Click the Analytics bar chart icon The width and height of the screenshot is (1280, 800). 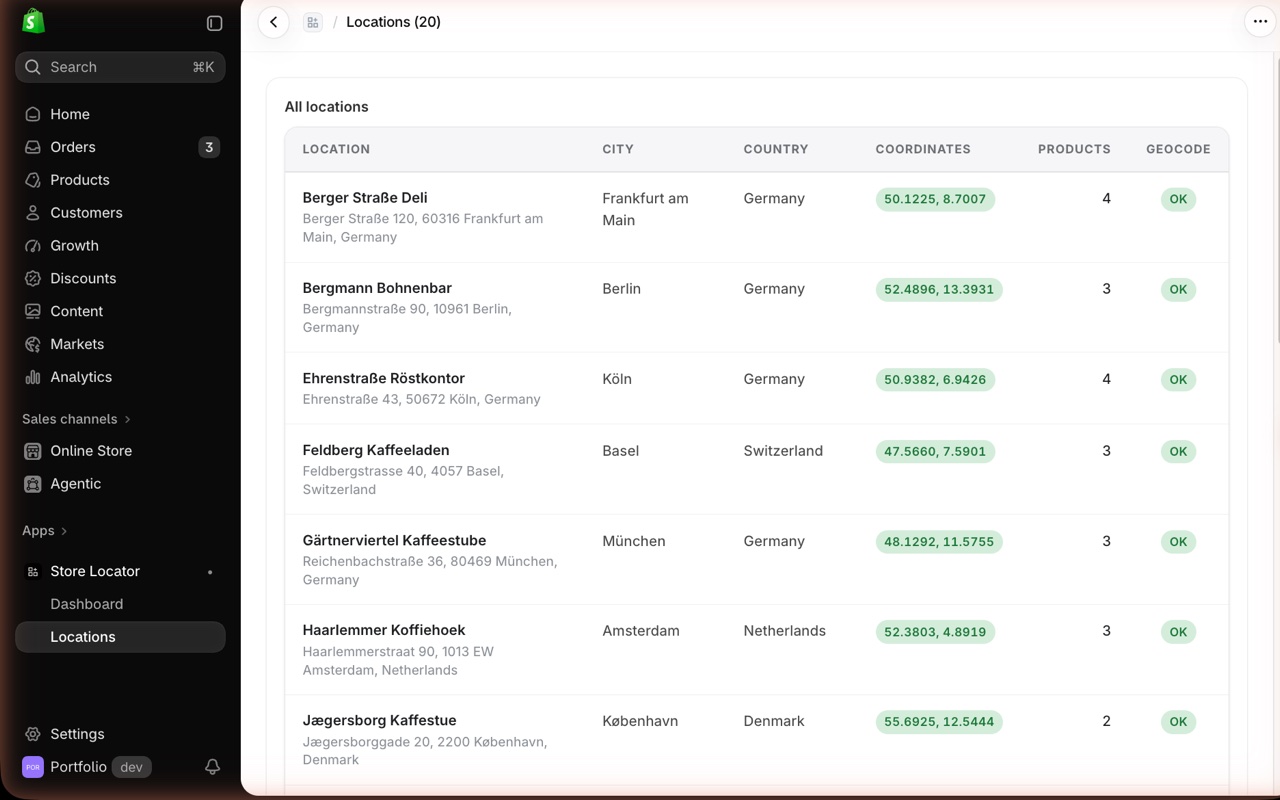pos(33,377)
